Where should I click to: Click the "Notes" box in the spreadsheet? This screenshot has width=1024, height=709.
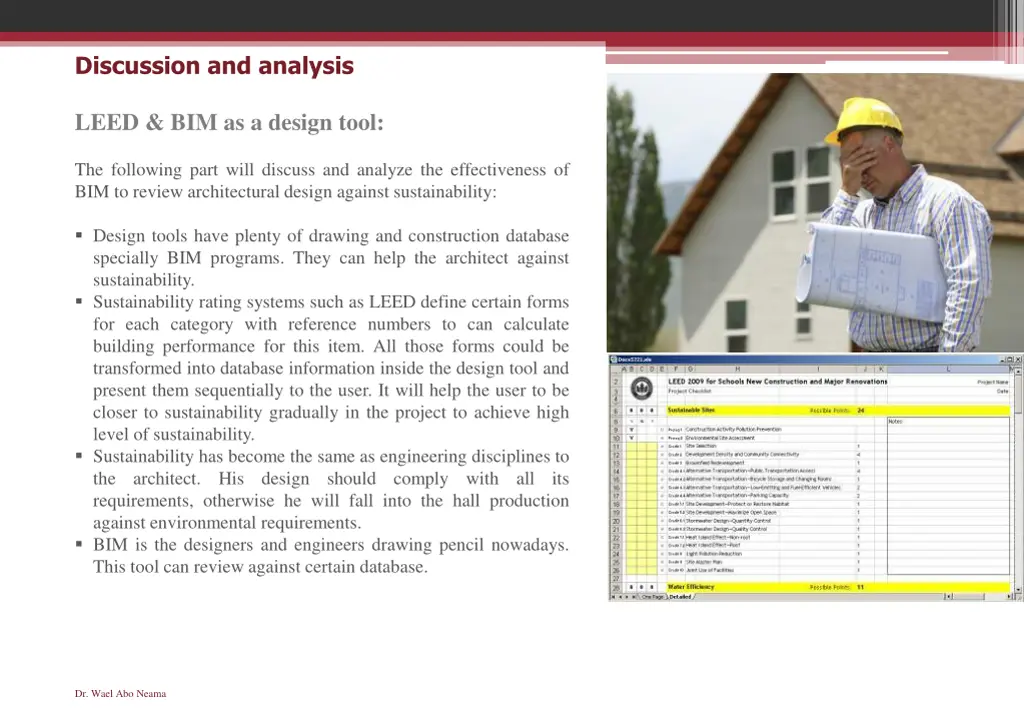click(x=949, y=496)
